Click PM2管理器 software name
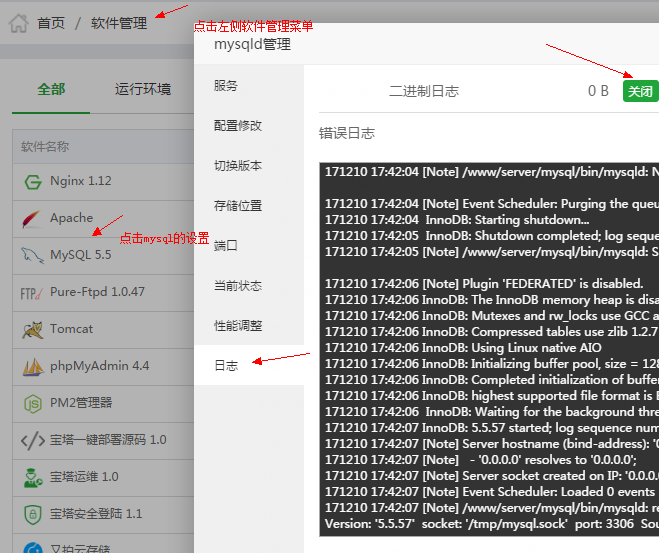 (81, 403)
